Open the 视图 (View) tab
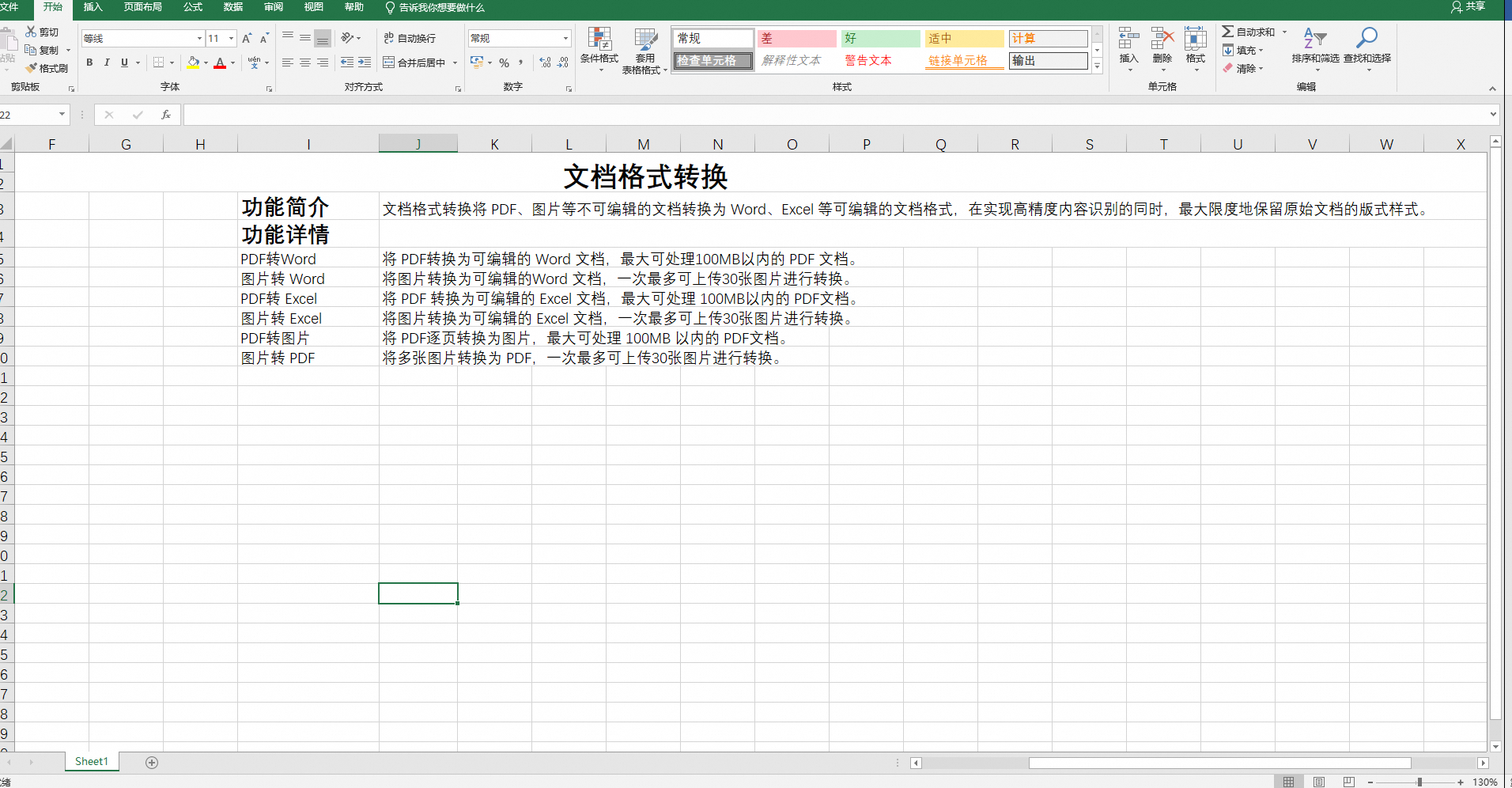This screenshot has width=1512, height=788. pos(314,7)
